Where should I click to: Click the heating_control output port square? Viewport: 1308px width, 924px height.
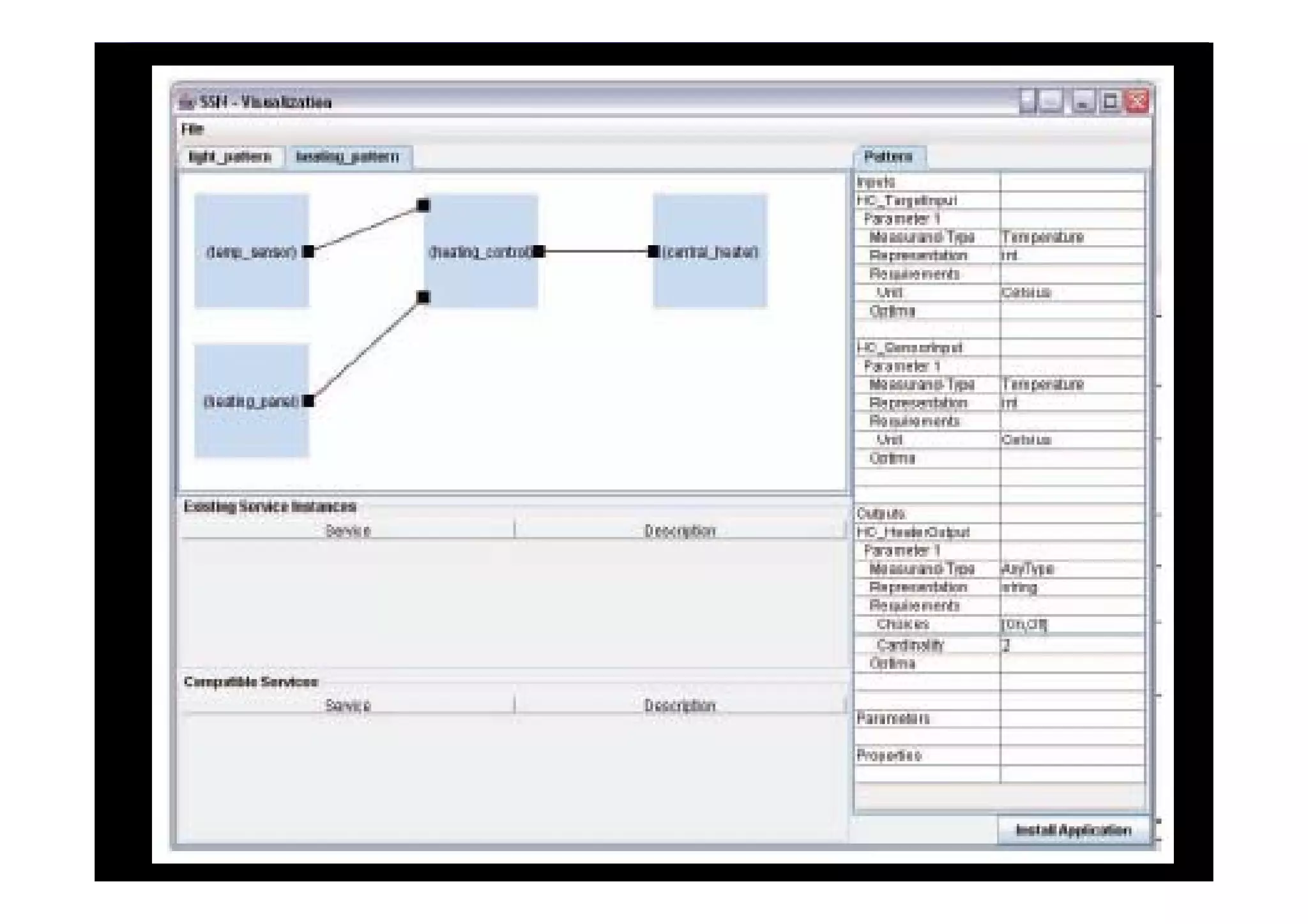point(539,252)
